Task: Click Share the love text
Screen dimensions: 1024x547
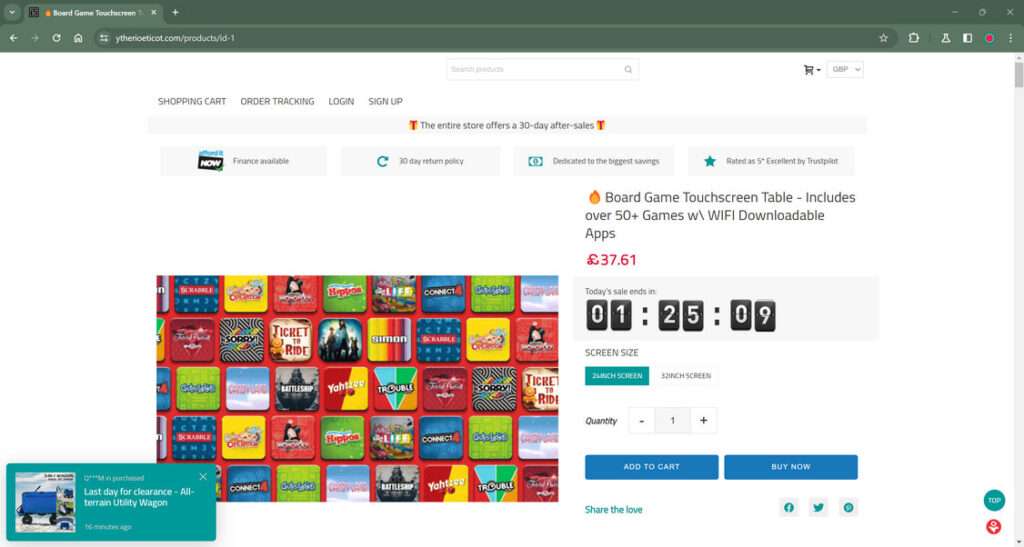Action: point(614,510)
